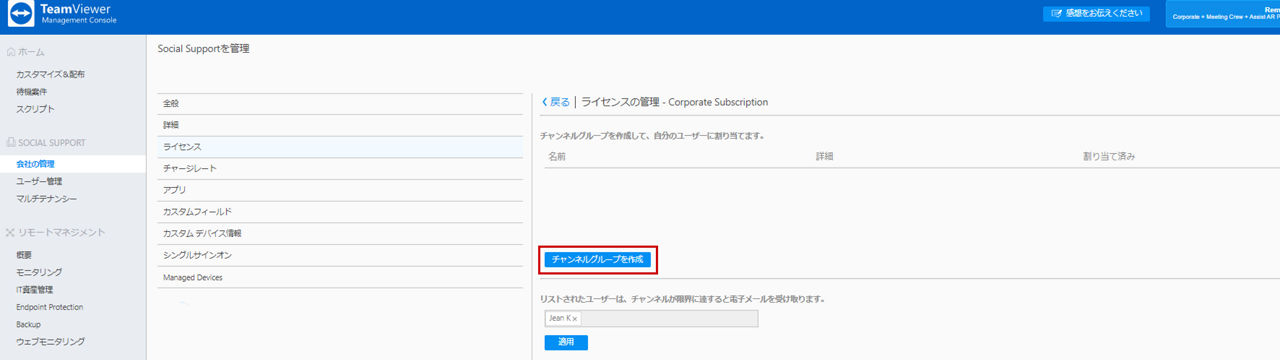Click the 戻る back link

click(x=560, y=102)
